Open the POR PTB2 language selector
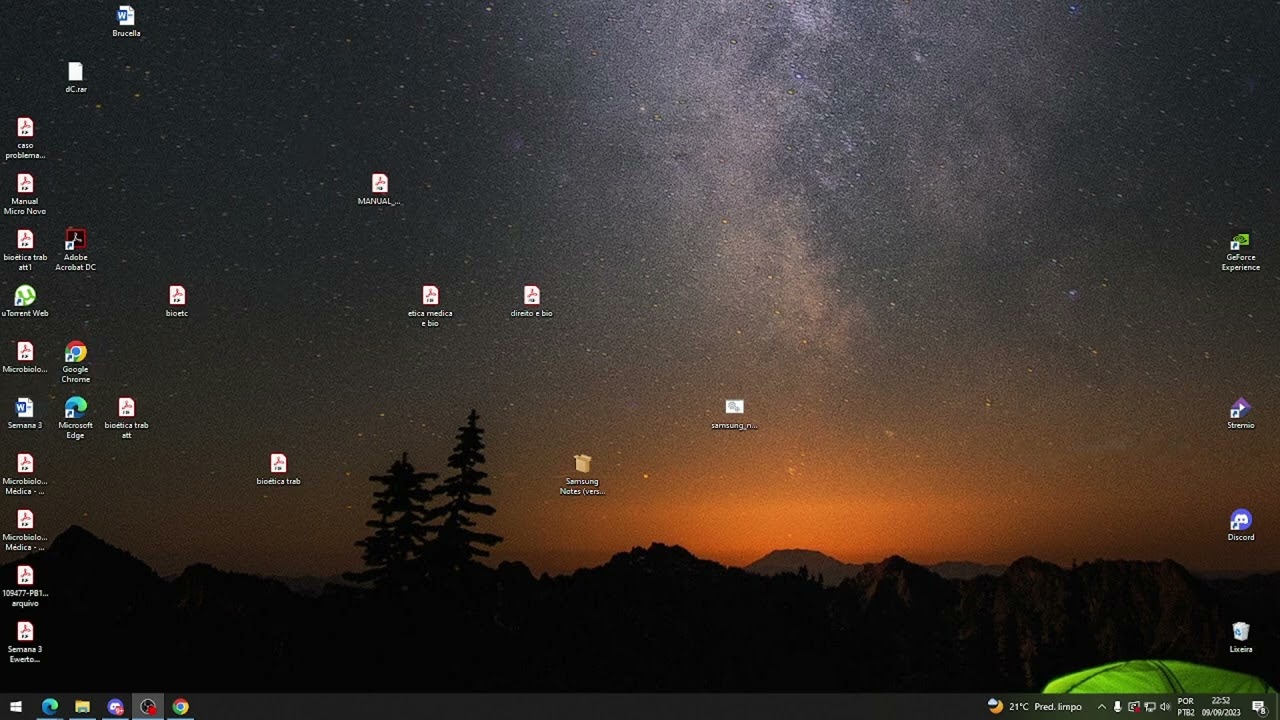Image resolution: width=1280 pixels, height=720 pixels. point(1186,707)
